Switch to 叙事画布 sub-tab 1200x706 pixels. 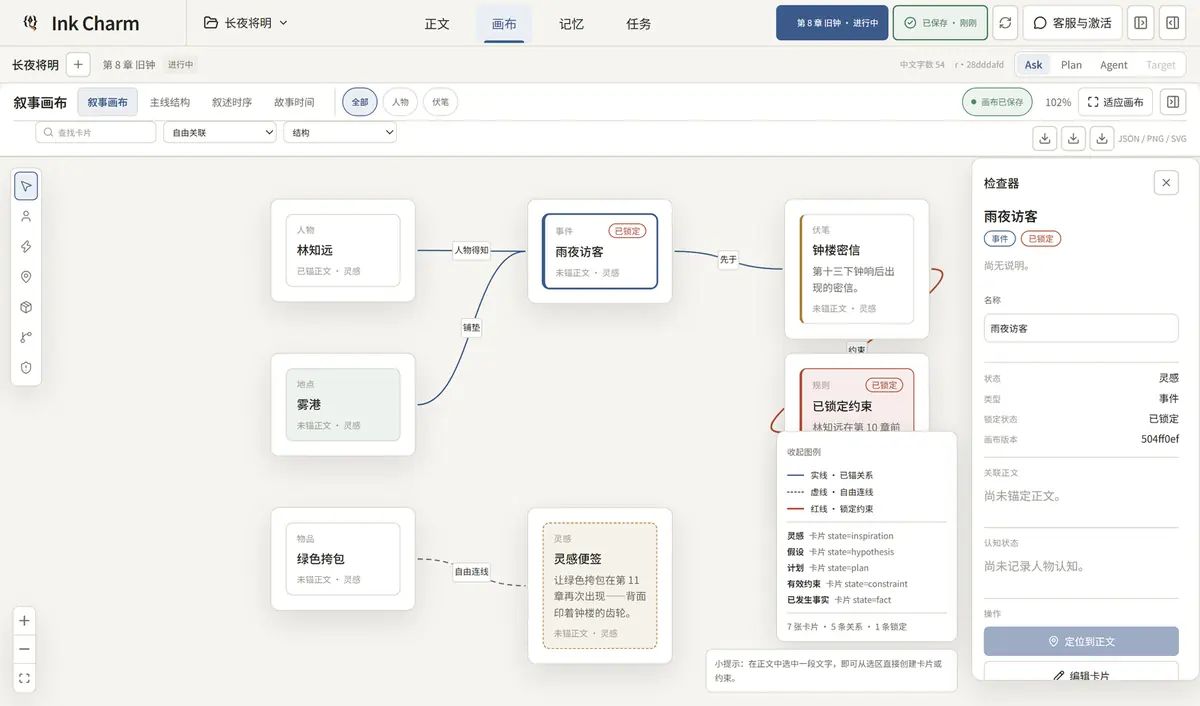[x=108, y=102]
